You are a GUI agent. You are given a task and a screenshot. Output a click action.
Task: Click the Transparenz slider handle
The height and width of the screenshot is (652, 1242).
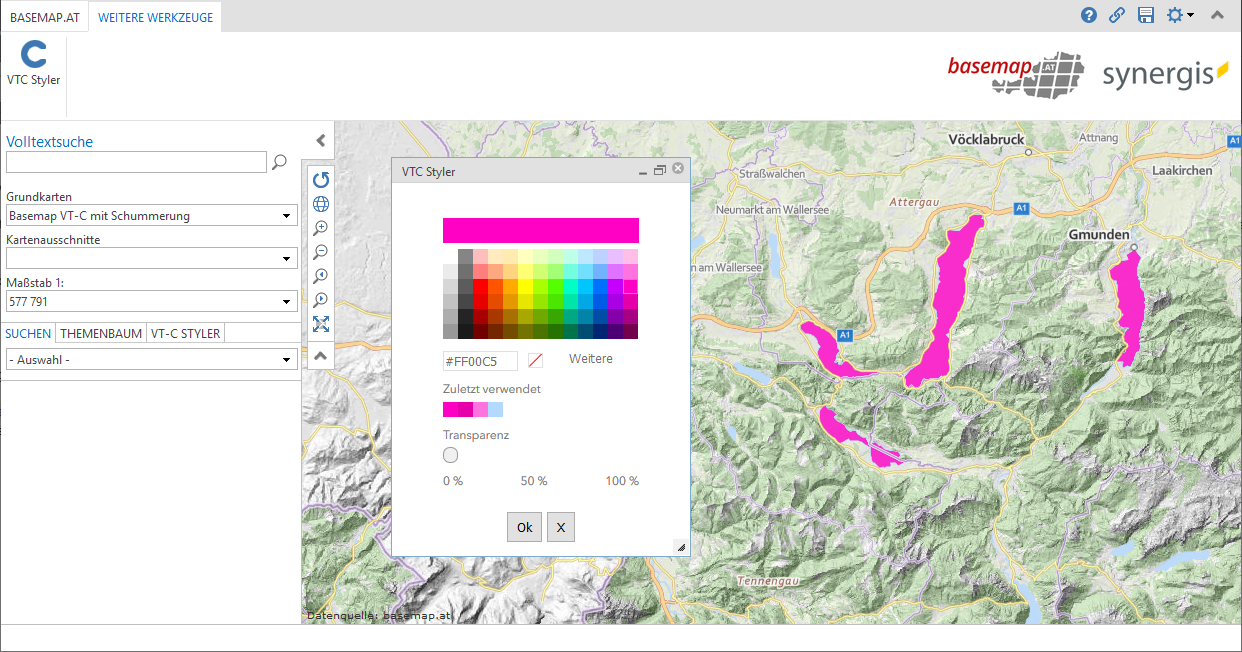[x=450, y=455]
